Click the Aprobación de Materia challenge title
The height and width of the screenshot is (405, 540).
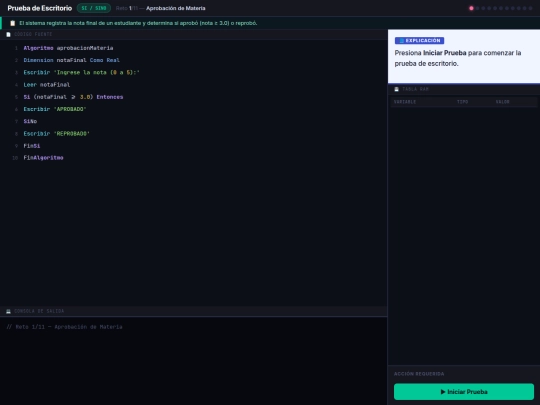click(x=176, y=8)
